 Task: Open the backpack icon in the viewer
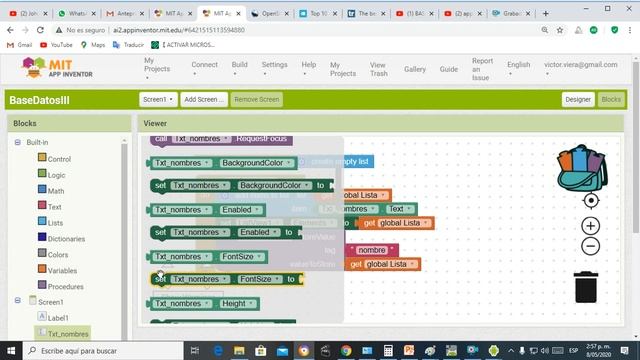pyautogui.click(x=582, y=168)
